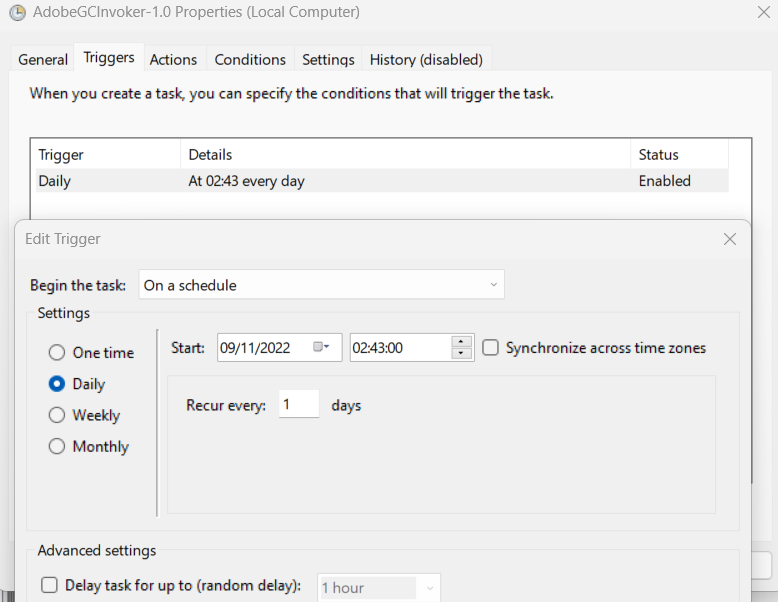
Task: Open the calendar picker for Start date
Action: coord(321,347)
